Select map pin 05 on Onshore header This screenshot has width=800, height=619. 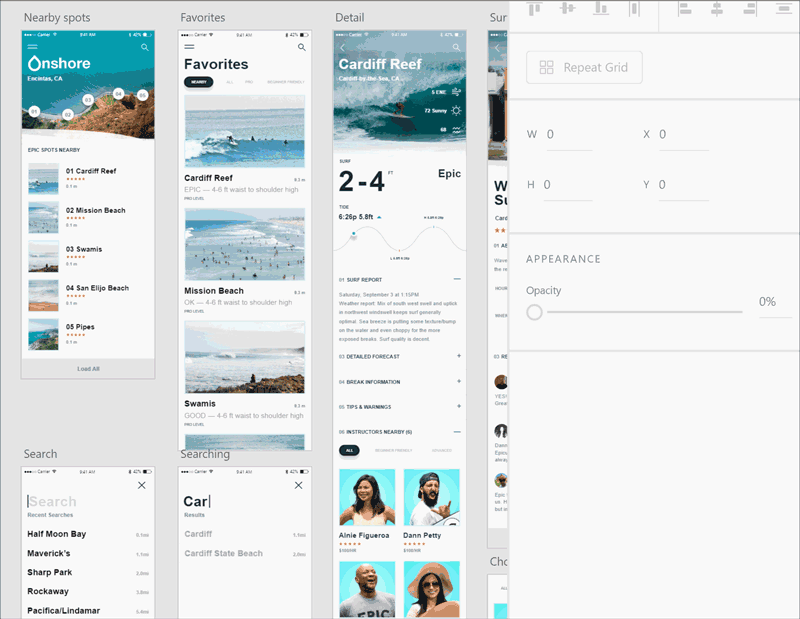[x=143, y=95]
